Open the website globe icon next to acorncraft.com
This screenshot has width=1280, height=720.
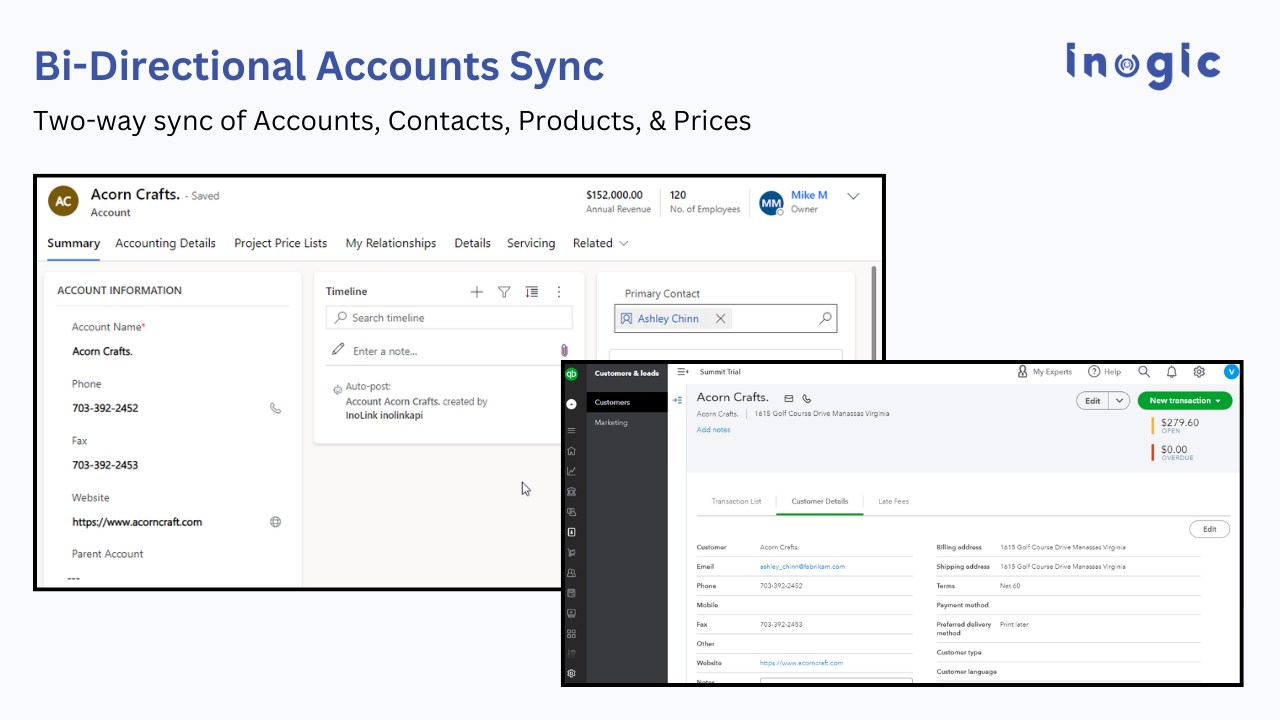(x=275, y=522)
